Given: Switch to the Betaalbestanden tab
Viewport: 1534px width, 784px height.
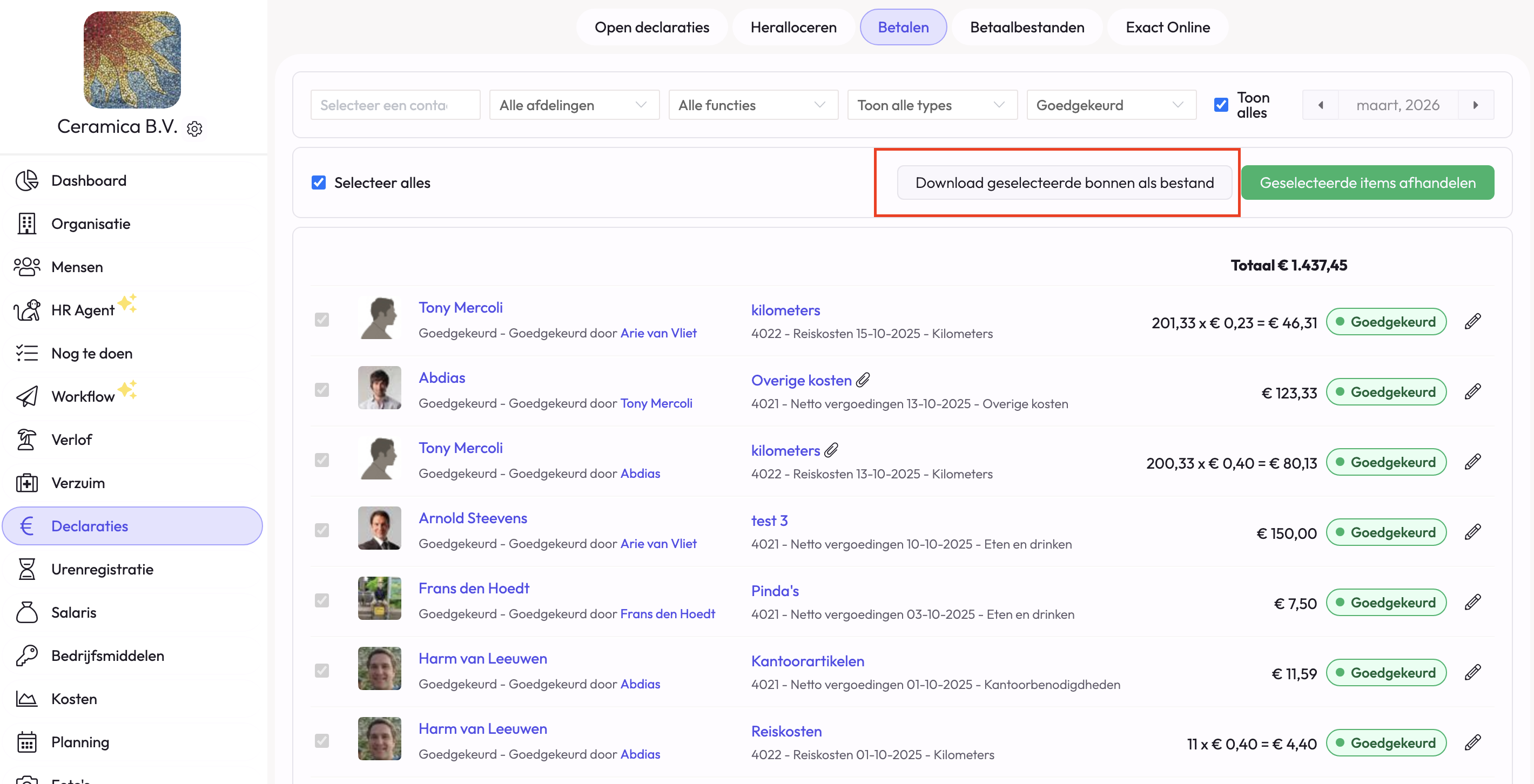Looking at the screenshot, I should point(1027,28).
